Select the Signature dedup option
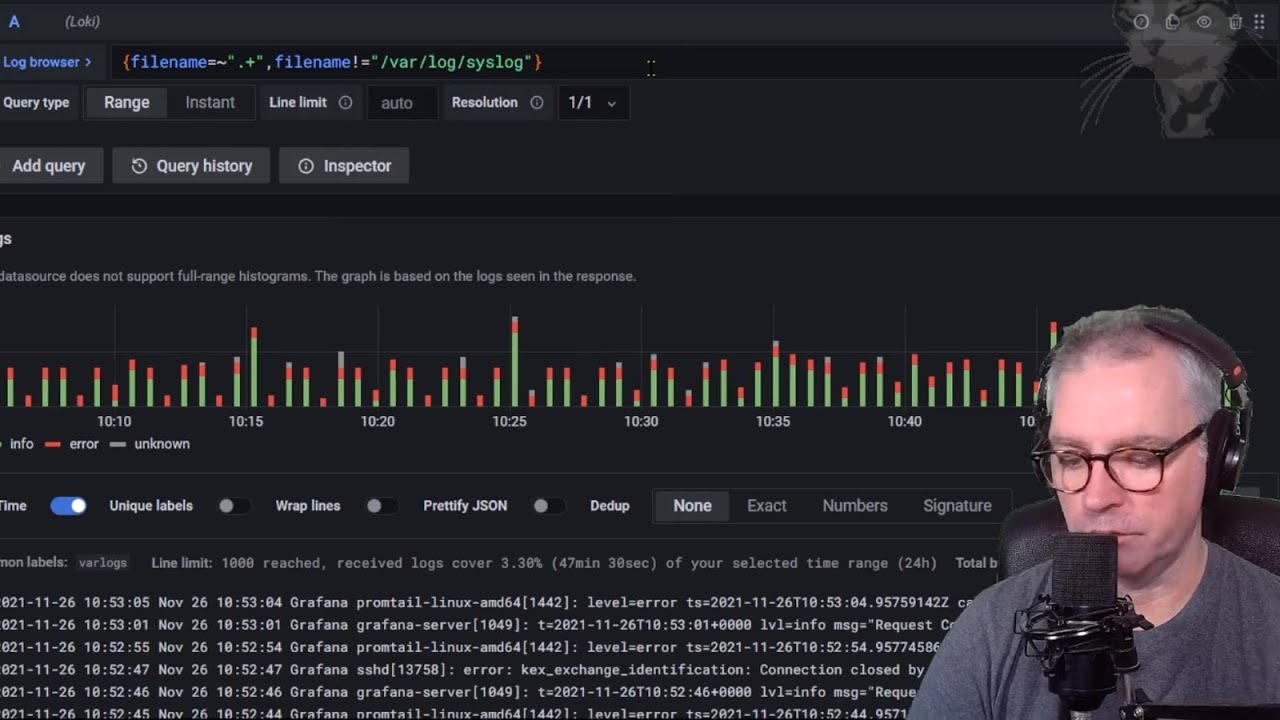This screenshot has width=1280, height=720. [957, 506]
